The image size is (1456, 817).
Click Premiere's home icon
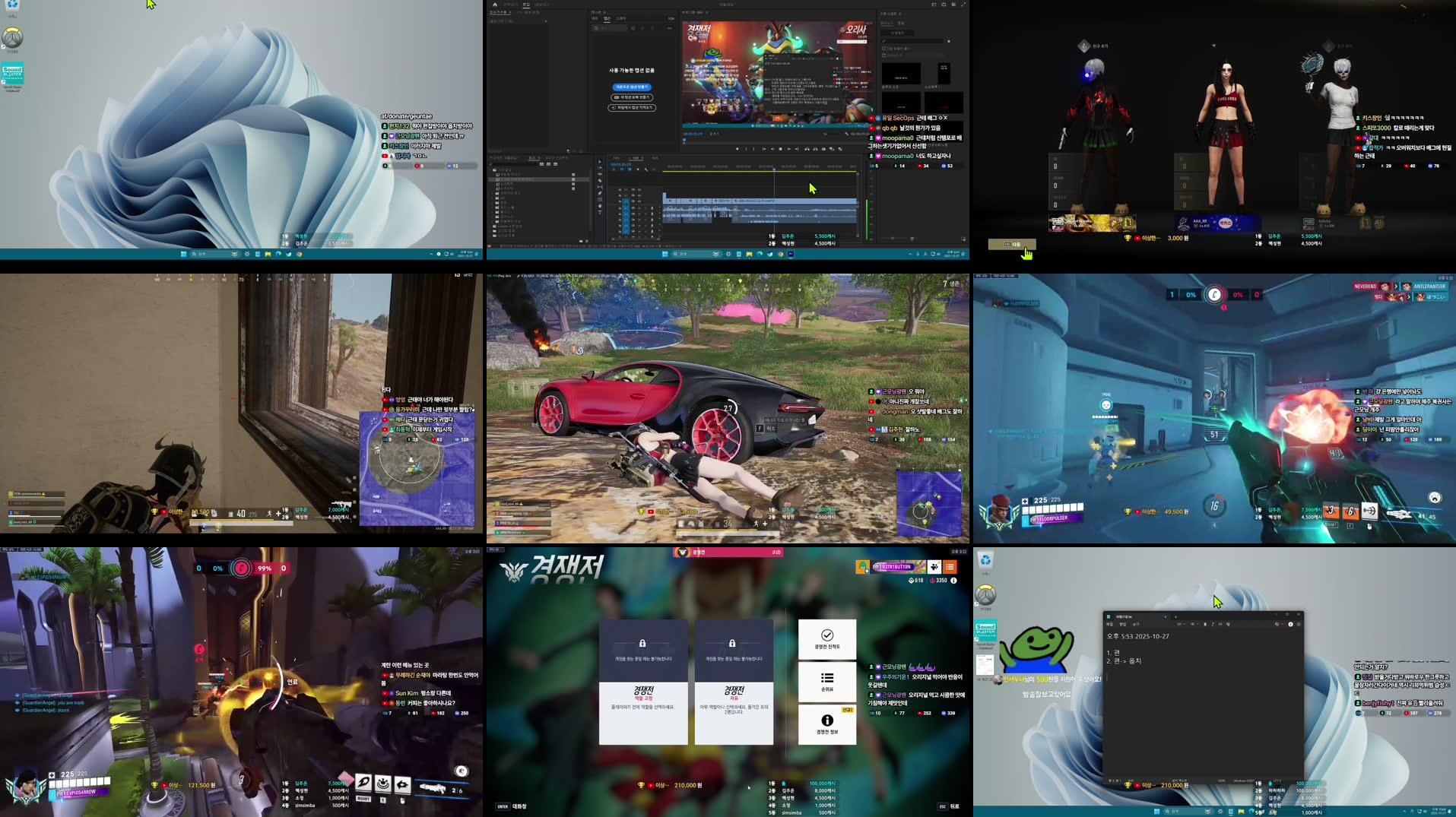pos(494,5)
